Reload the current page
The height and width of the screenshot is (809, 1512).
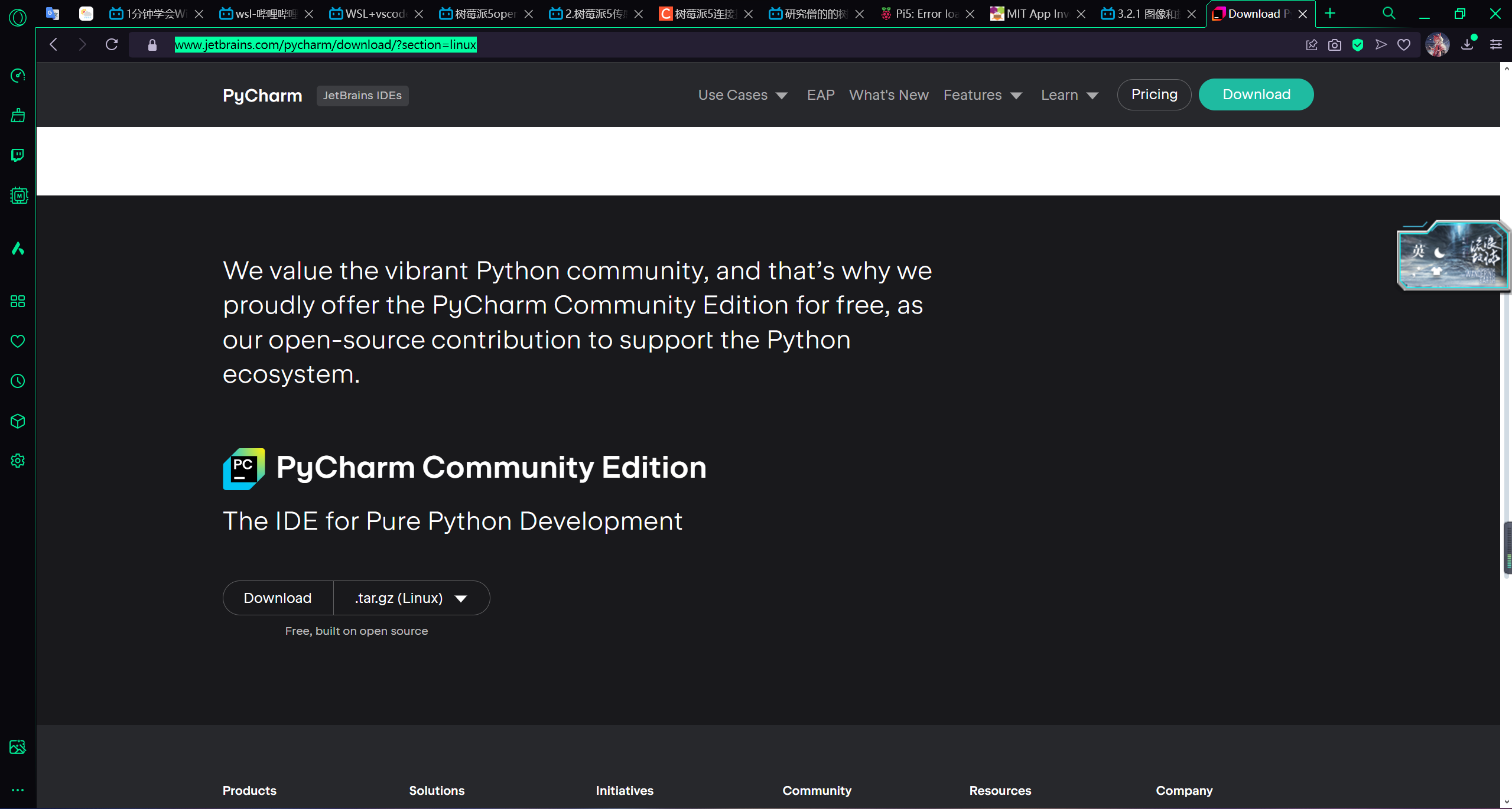click(112, 44)
